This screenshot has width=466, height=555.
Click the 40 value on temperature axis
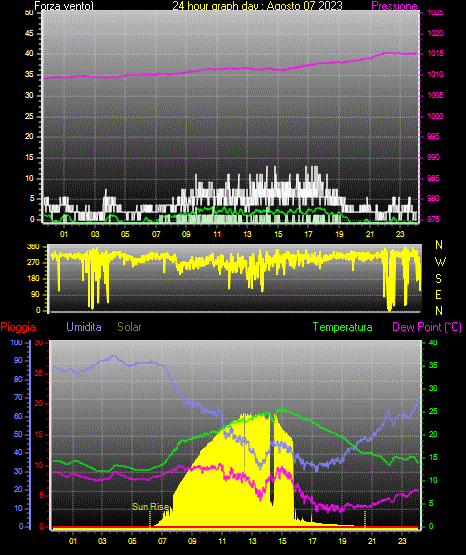(433, 342)
